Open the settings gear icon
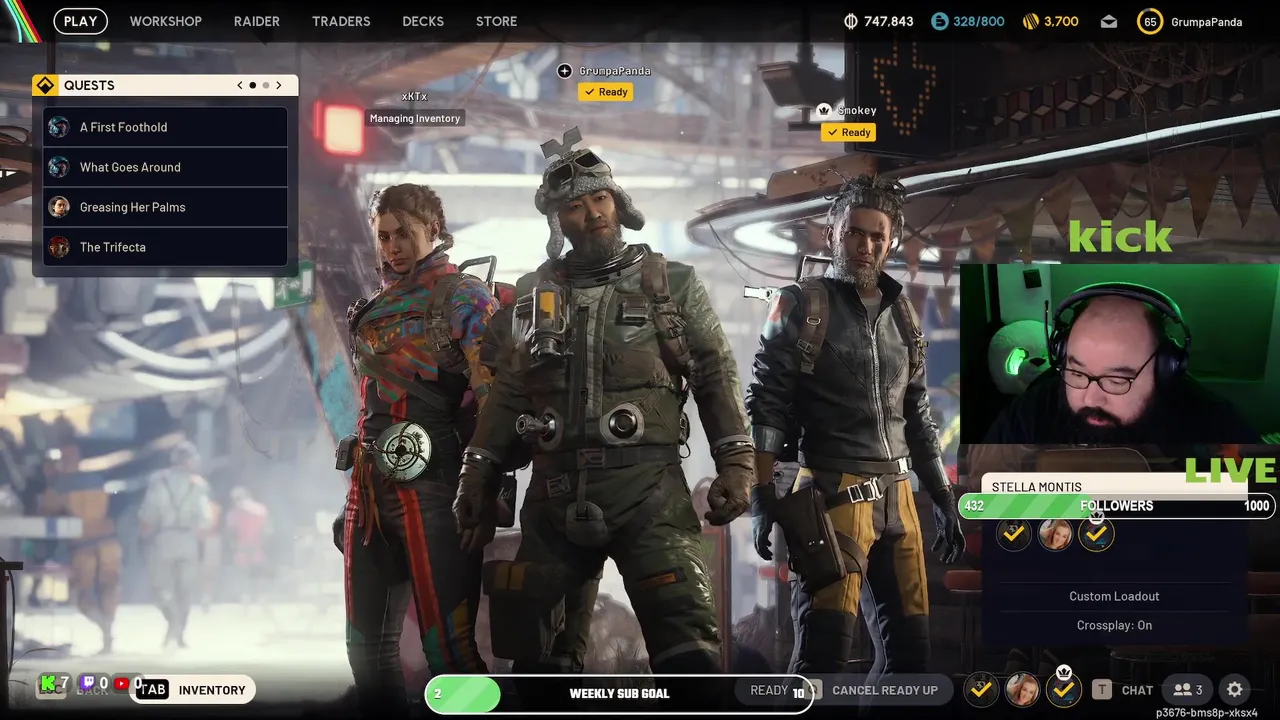The image size is (1280, 720). 1235,690
